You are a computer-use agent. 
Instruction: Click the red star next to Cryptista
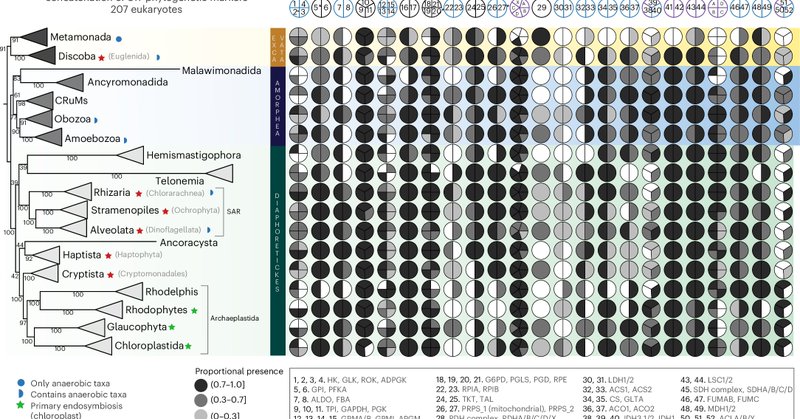[110, 275]
